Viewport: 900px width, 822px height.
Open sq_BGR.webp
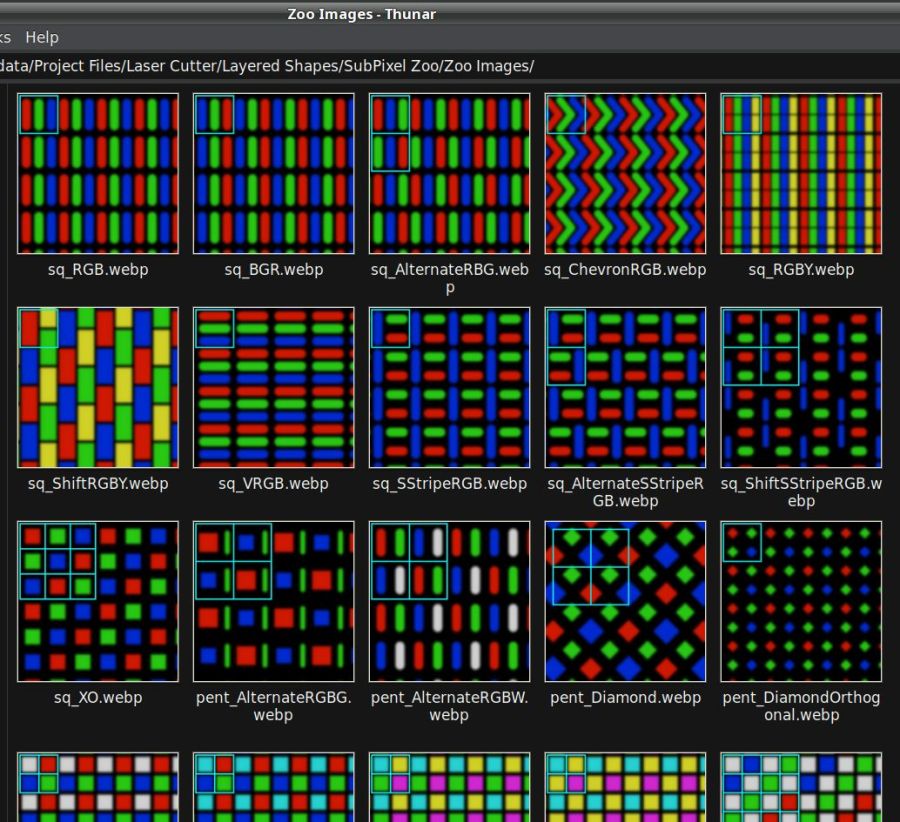click(273, 172)
